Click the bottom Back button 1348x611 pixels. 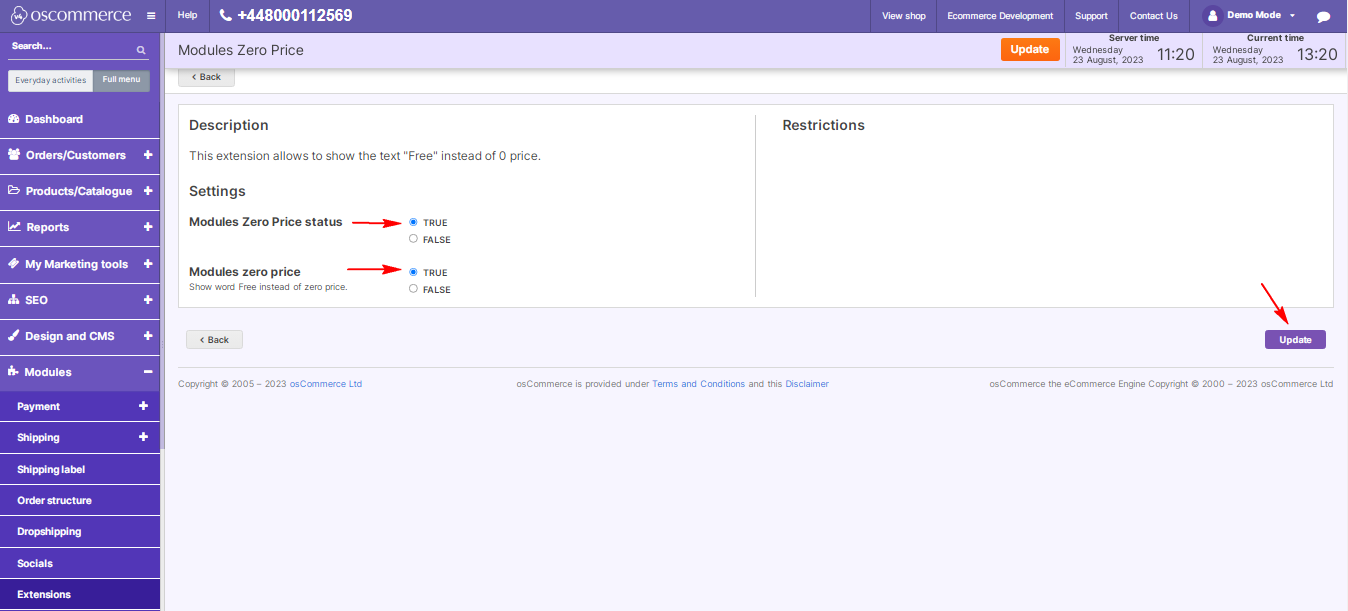214,340
